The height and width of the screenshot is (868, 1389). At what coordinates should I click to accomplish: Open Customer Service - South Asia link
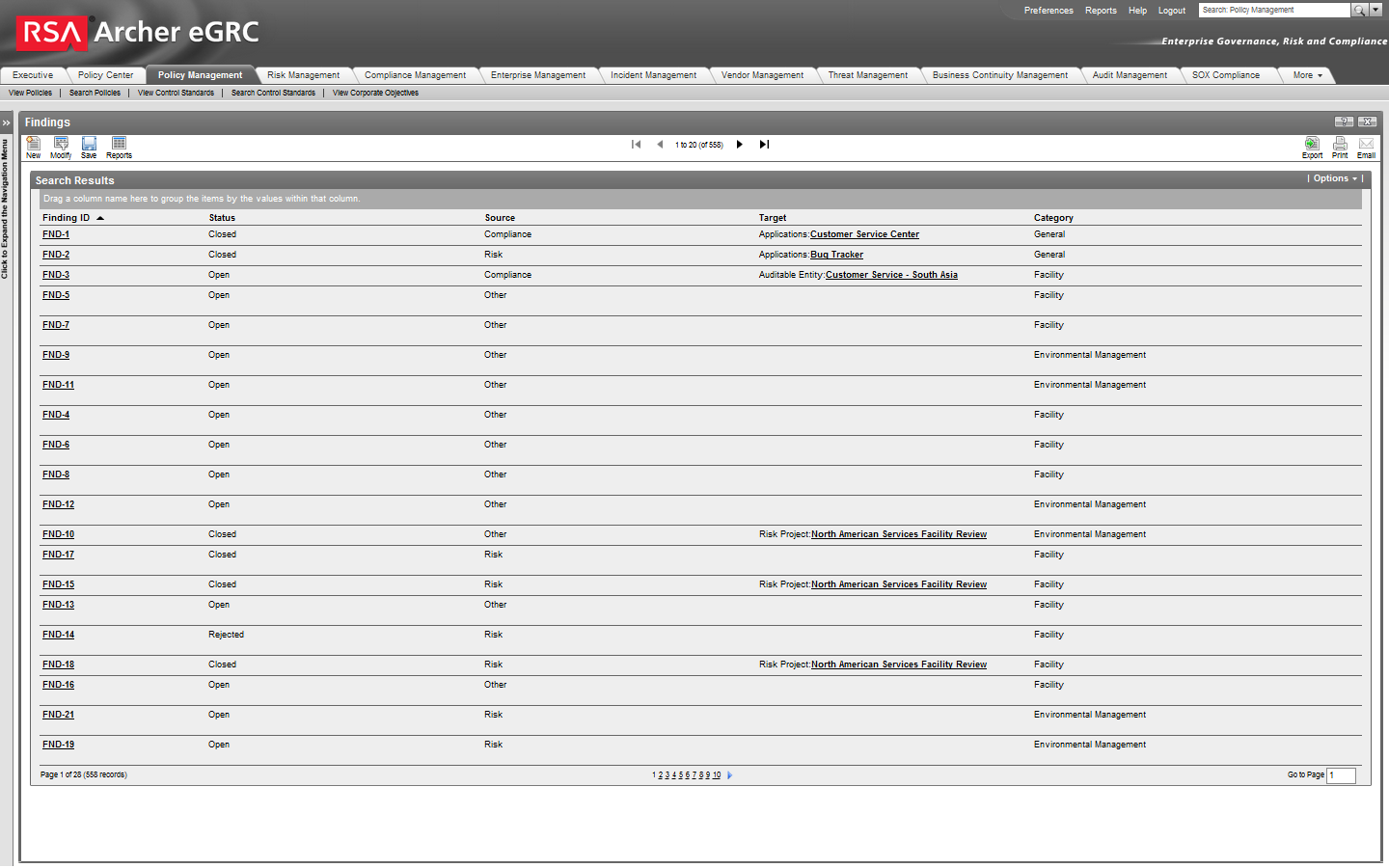pos(891,275)
